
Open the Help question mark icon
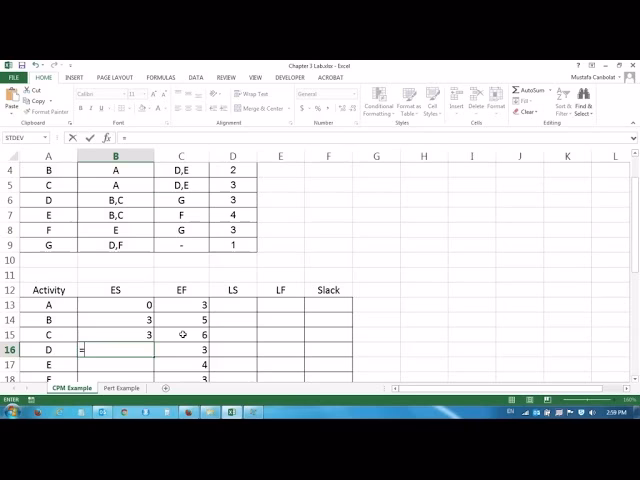578,65
